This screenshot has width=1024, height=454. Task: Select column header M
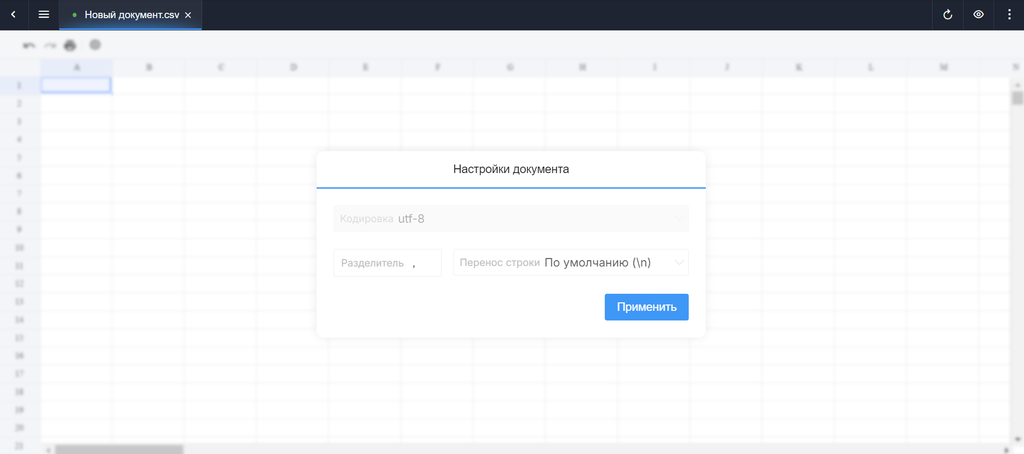pyautogui.click(x=942, y=67)
